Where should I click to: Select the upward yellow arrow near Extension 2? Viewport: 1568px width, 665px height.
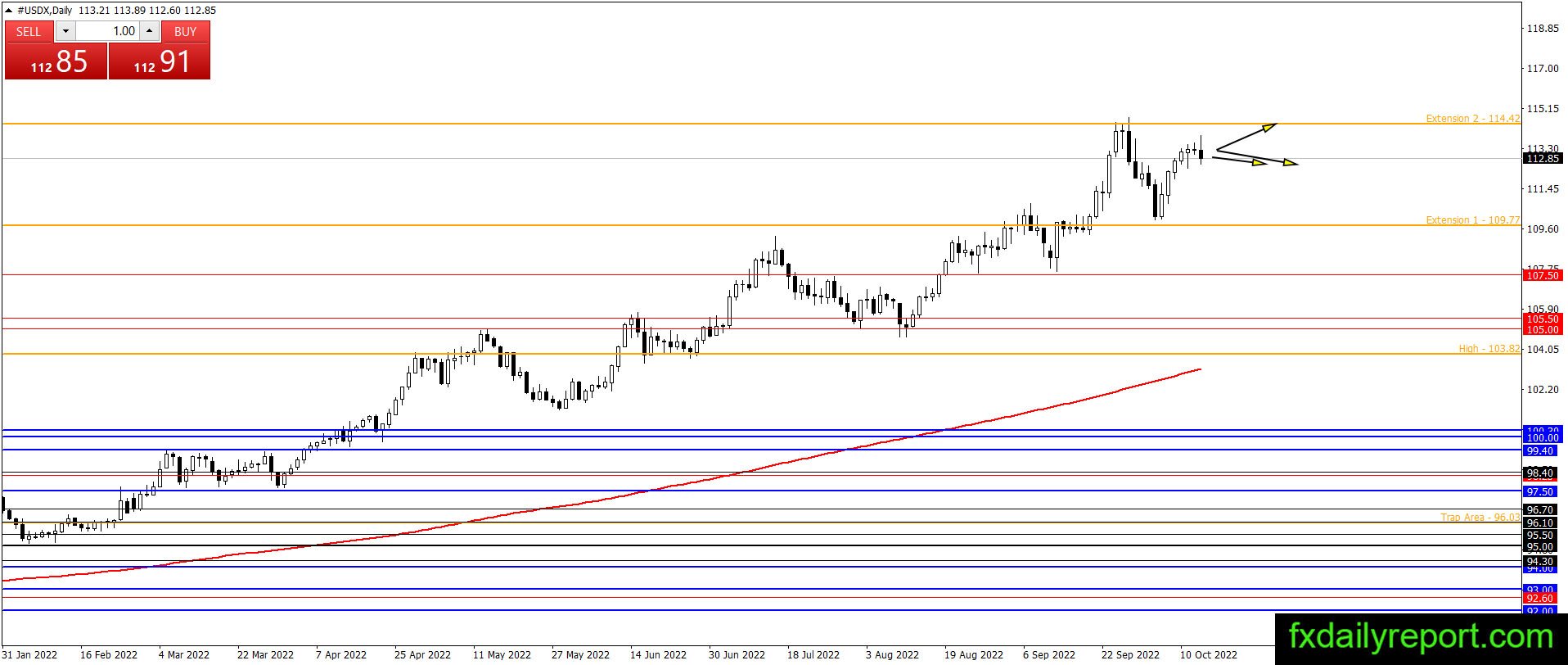(x=1246, y=137)
